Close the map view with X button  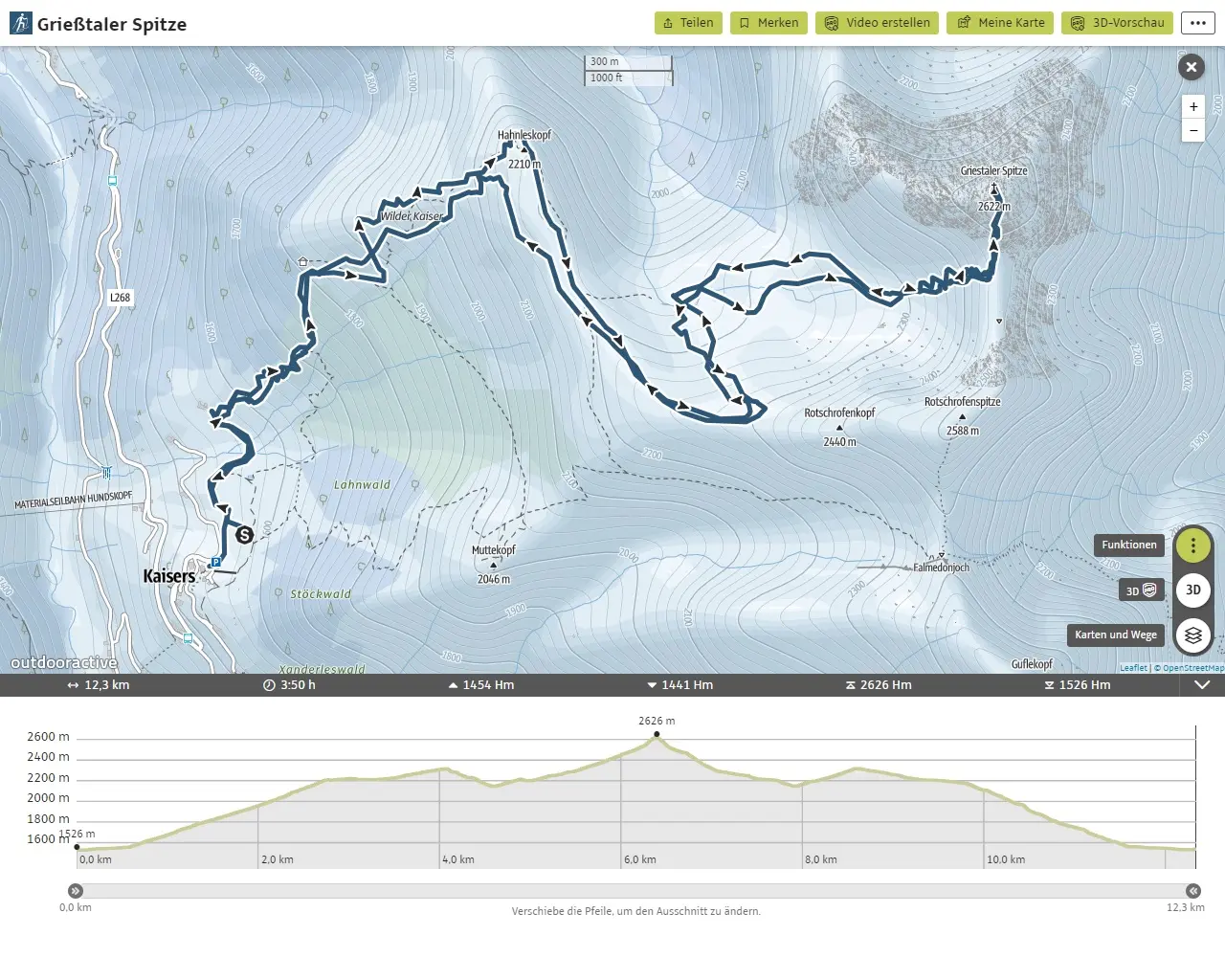(1191, 66)
